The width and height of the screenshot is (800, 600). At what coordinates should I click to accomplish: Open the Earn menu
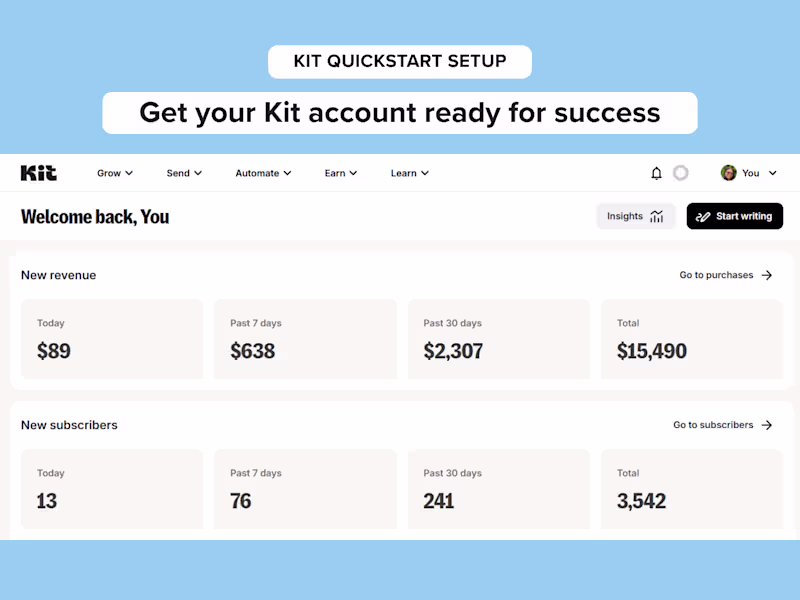(x=340, y=172)
